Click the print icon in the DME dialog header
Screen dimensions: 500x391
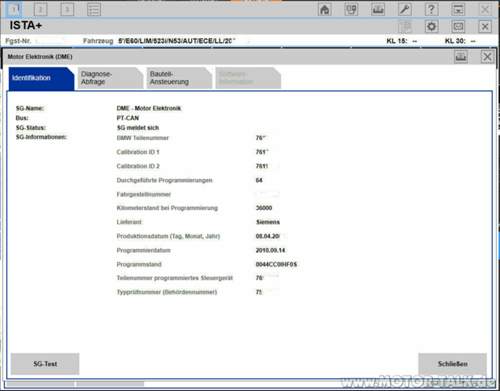461,57
